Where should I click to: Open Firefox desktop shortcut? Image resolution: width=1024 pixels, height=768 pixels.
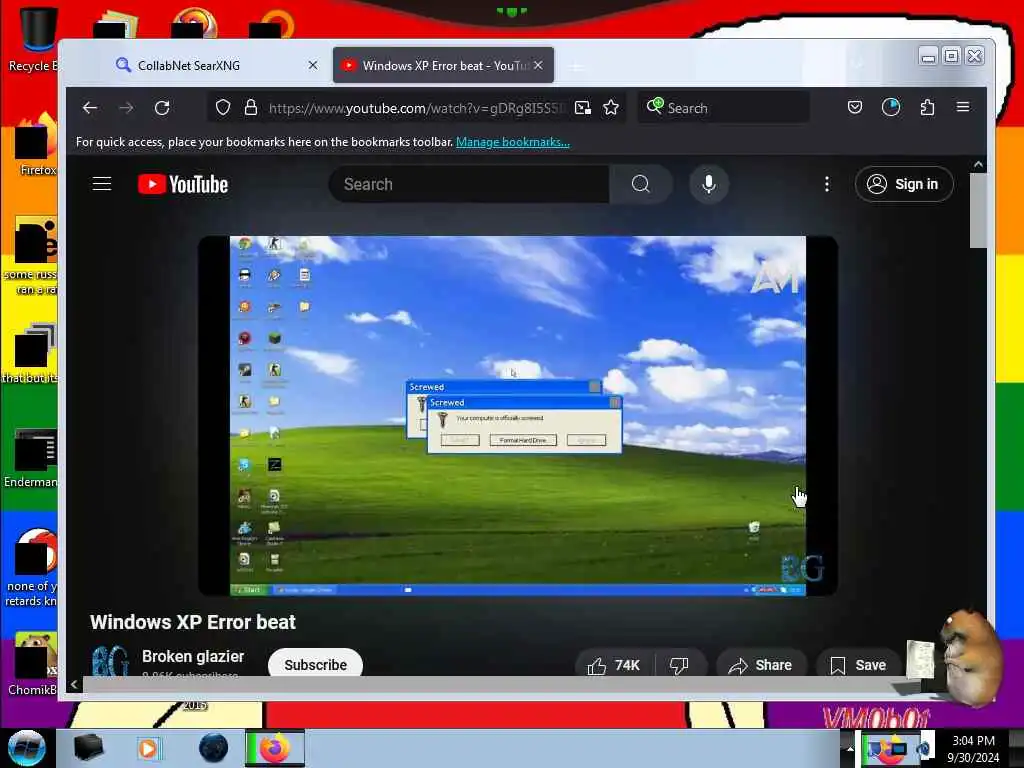coord(36,145)
